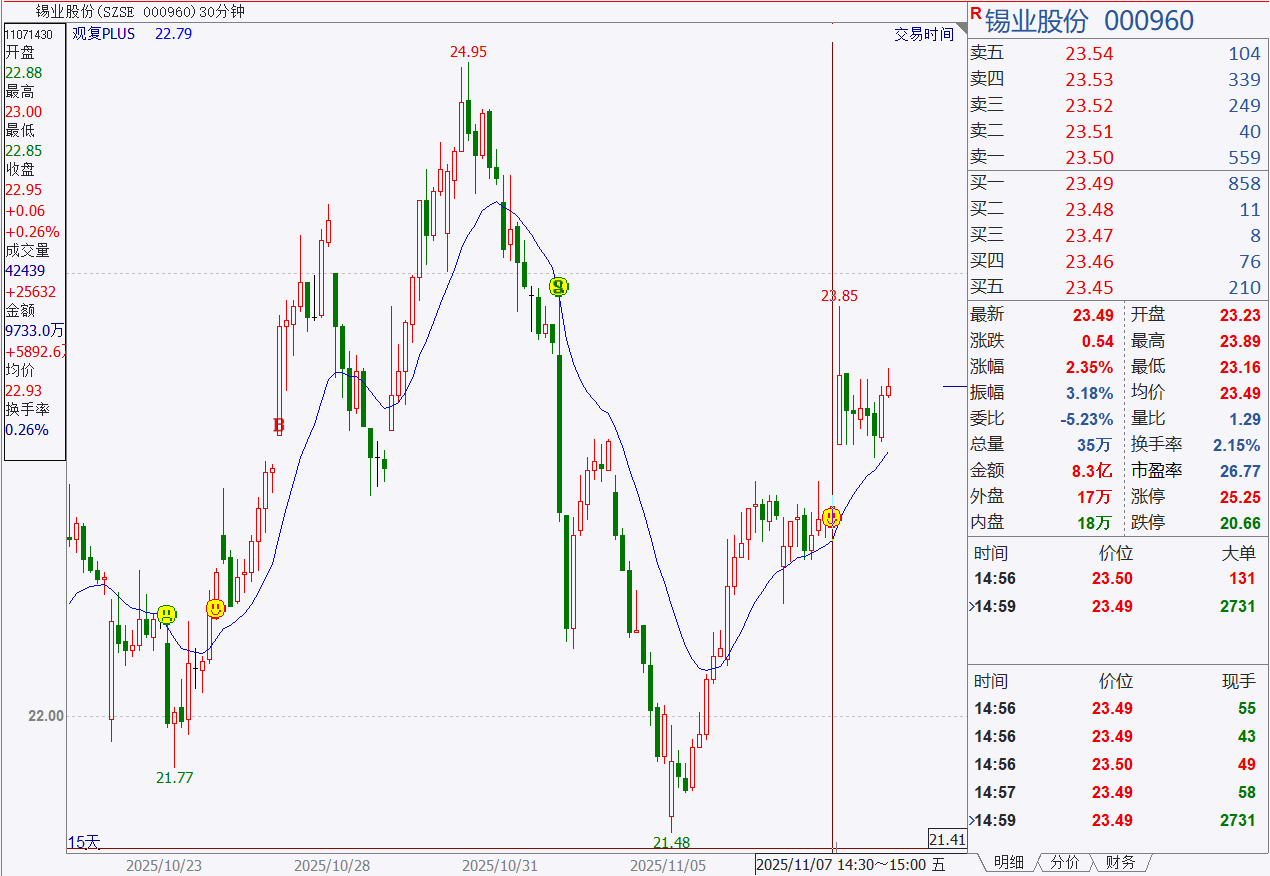Click the red 'B' buy signal marker

(x=279, y=426)
